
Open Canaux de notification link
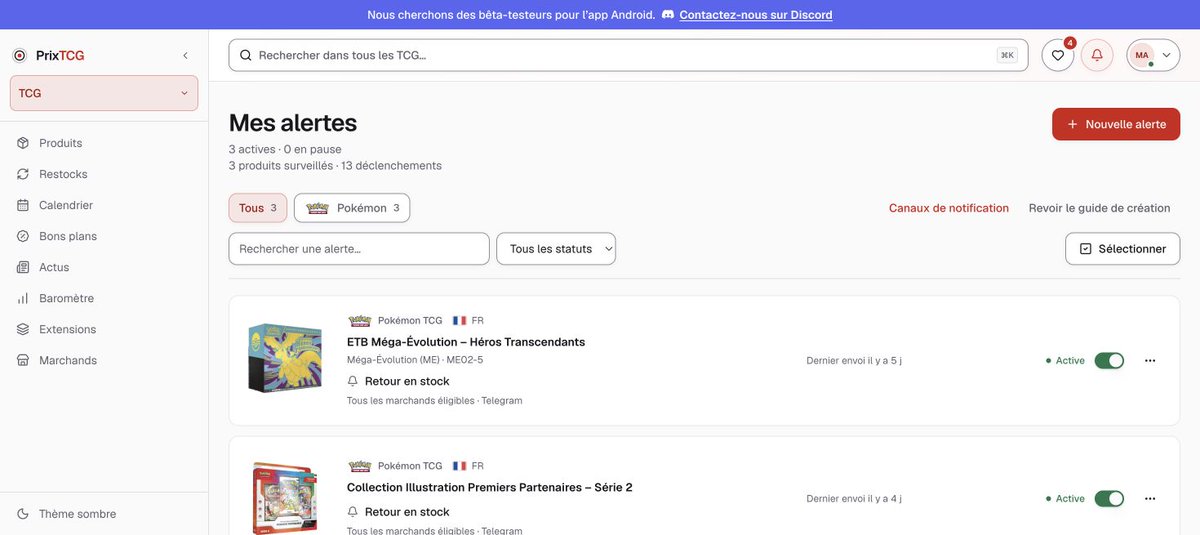[x=949, y=208]
